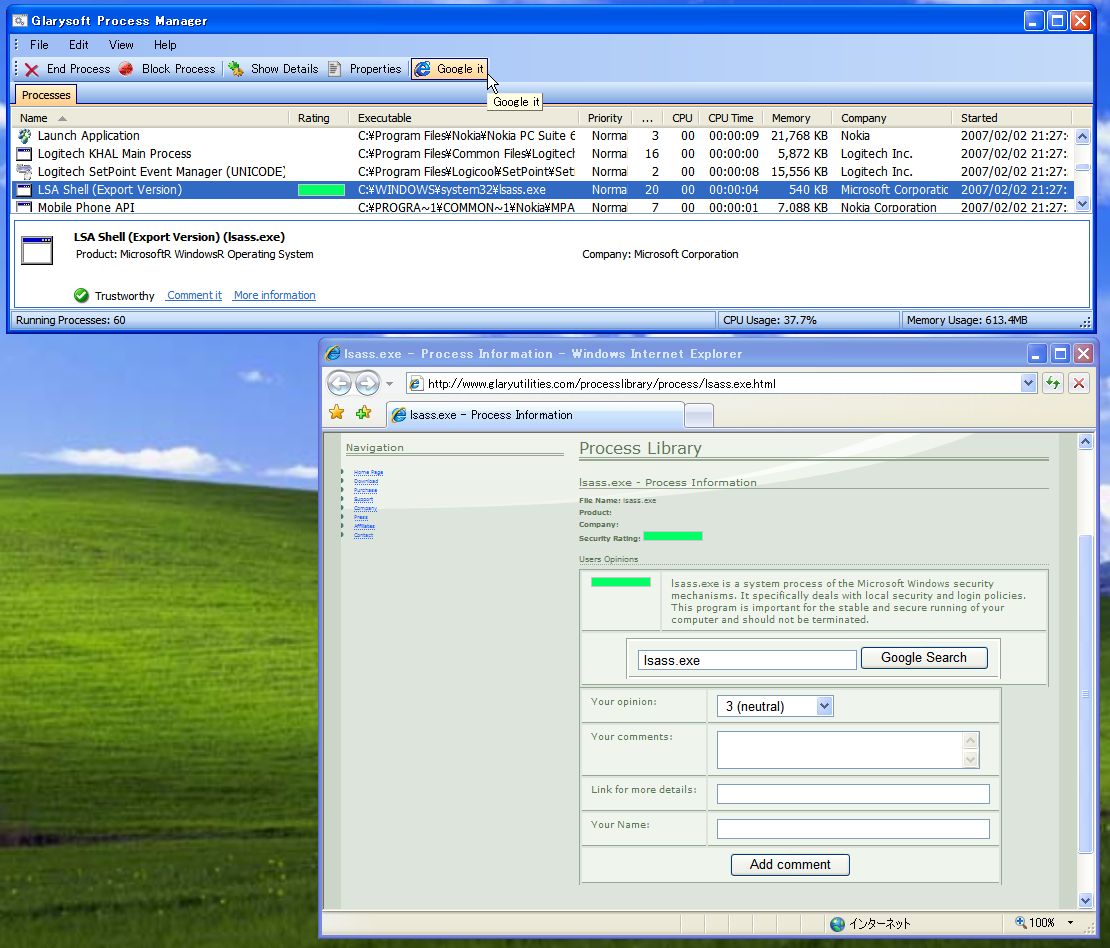Sort by the Memory column header
The width and height of the screenshot is (1110, 948).
tap(799, 118)
